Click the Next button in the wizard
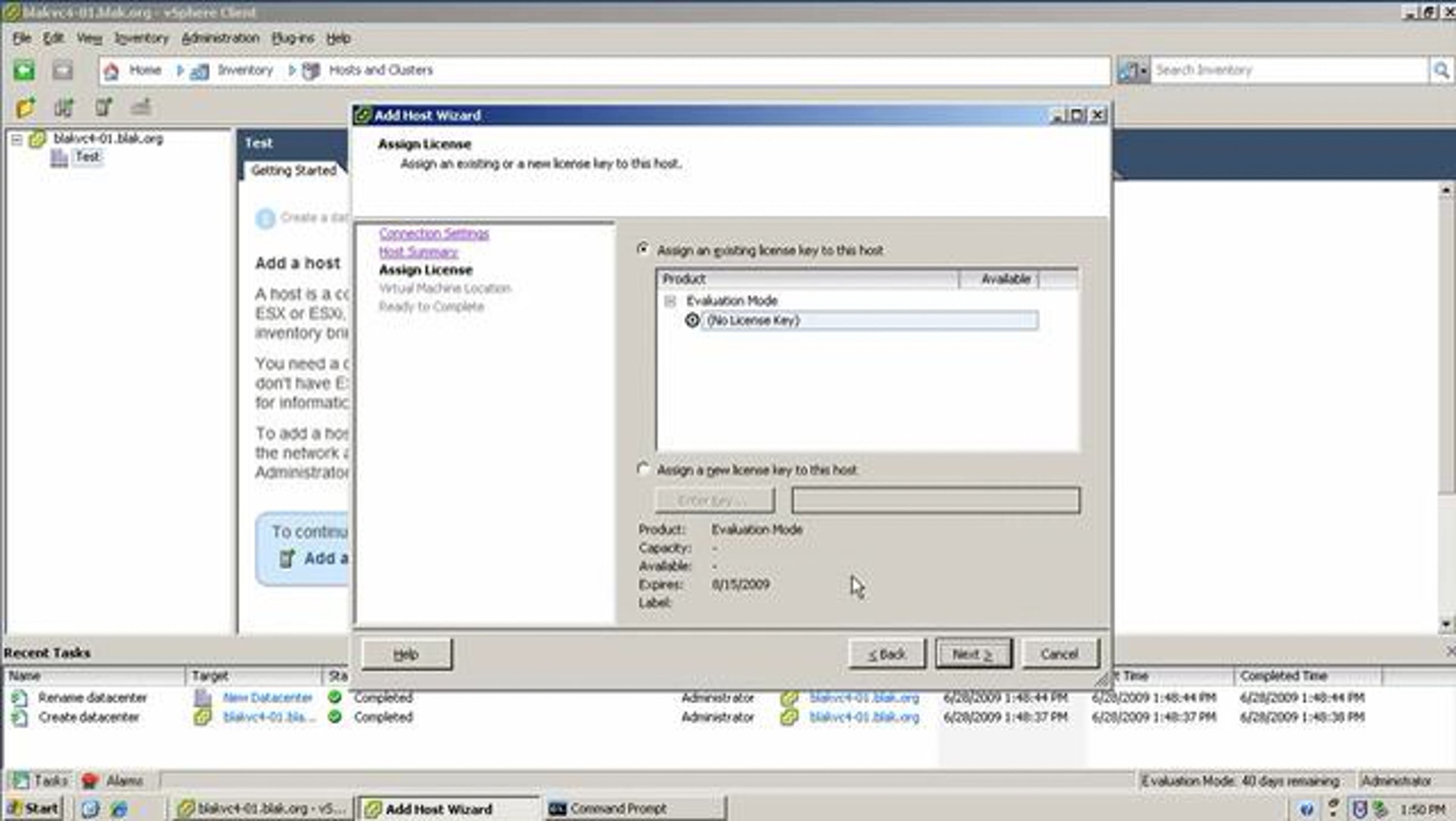This screenshot has width=1456, height=821. pos(973,654)
